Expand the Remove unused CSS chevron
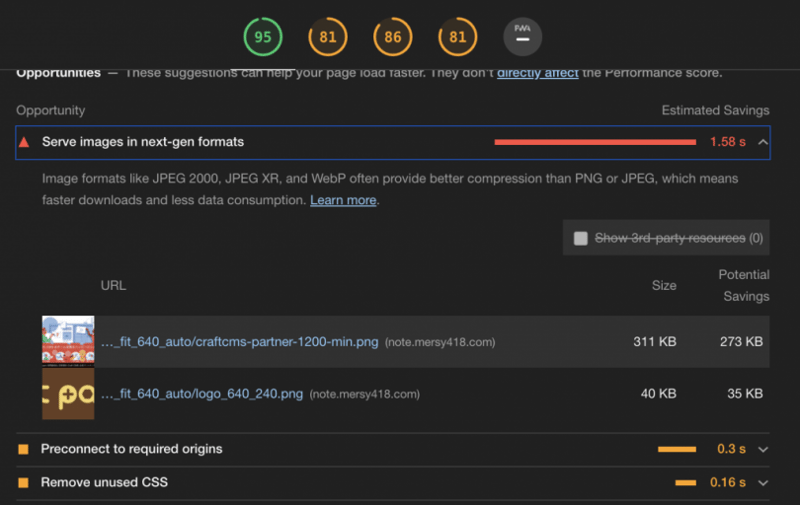Screen dimensions: 800x505 tap(763, 483)
